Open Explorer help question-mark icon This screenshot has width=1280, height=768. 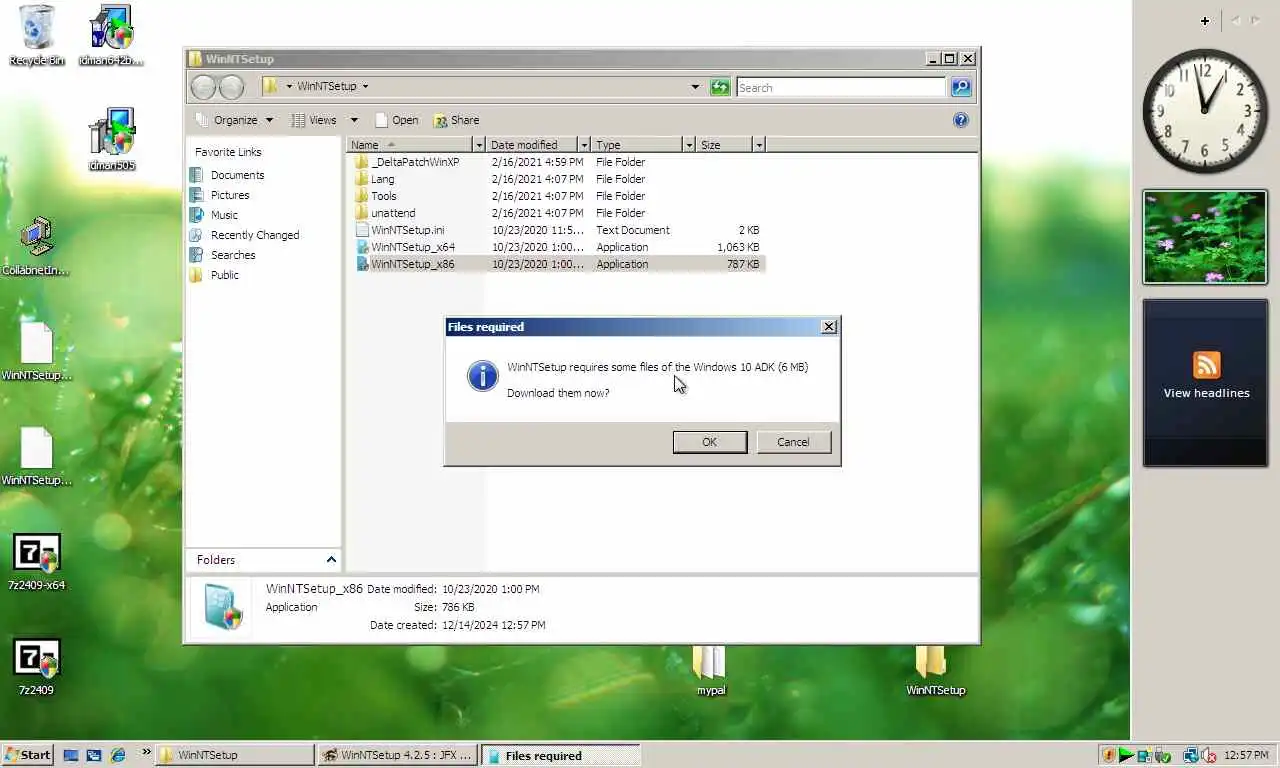(x=961, y=120)
